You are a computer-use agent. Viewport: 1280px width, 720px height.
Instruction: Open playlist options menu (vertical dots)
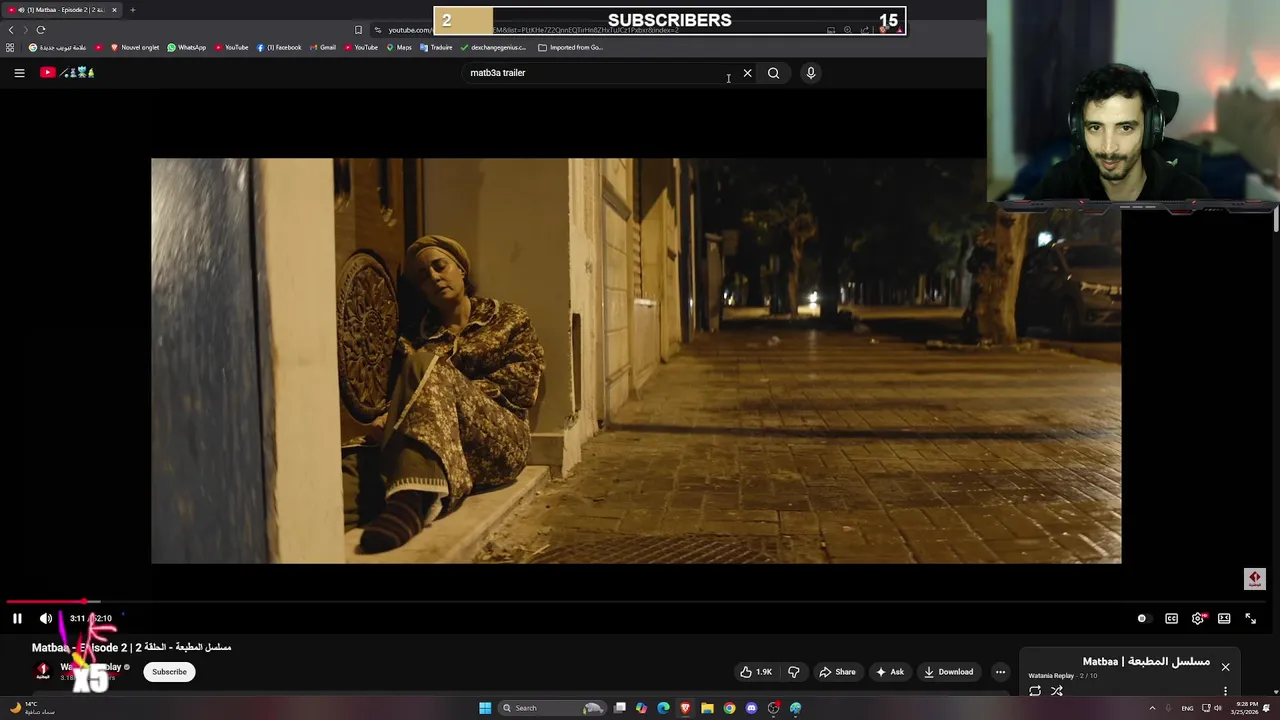pos(1225,691)
